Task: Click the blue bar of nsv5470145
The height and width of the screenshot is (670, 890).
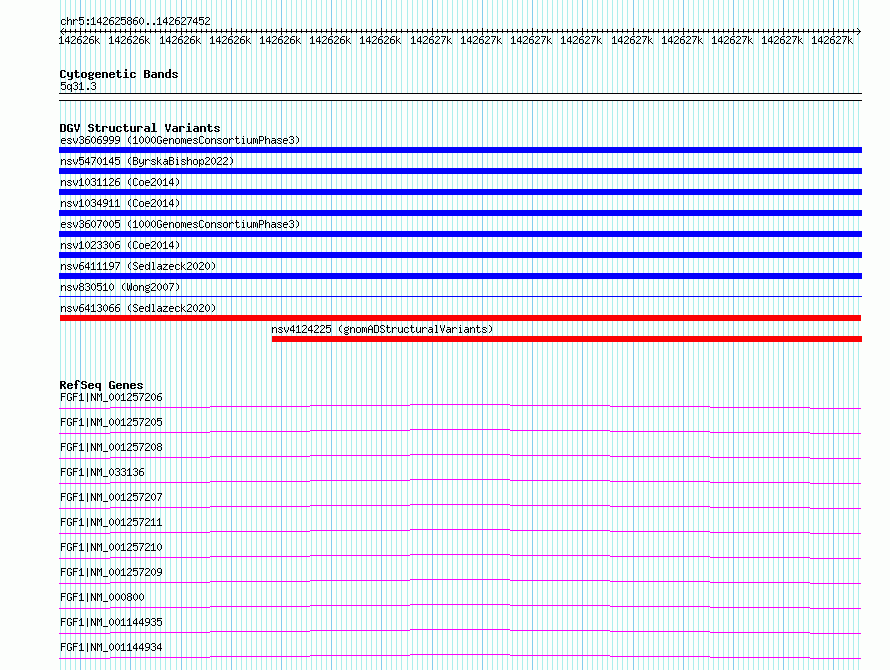Action: pos(460,171)
